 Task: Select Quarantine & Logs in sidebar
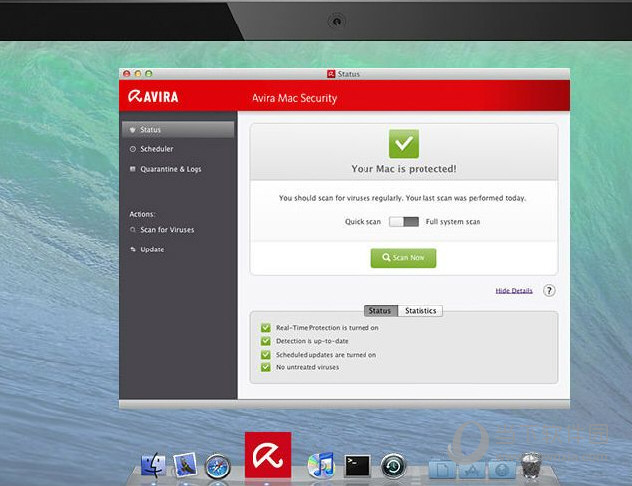(x=170, y=169)
